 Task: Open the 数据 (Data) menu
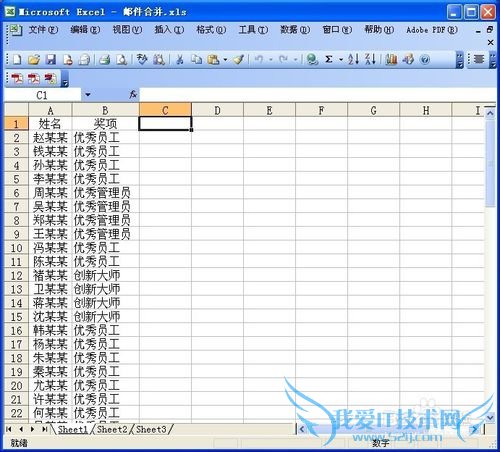pos(295,30)
